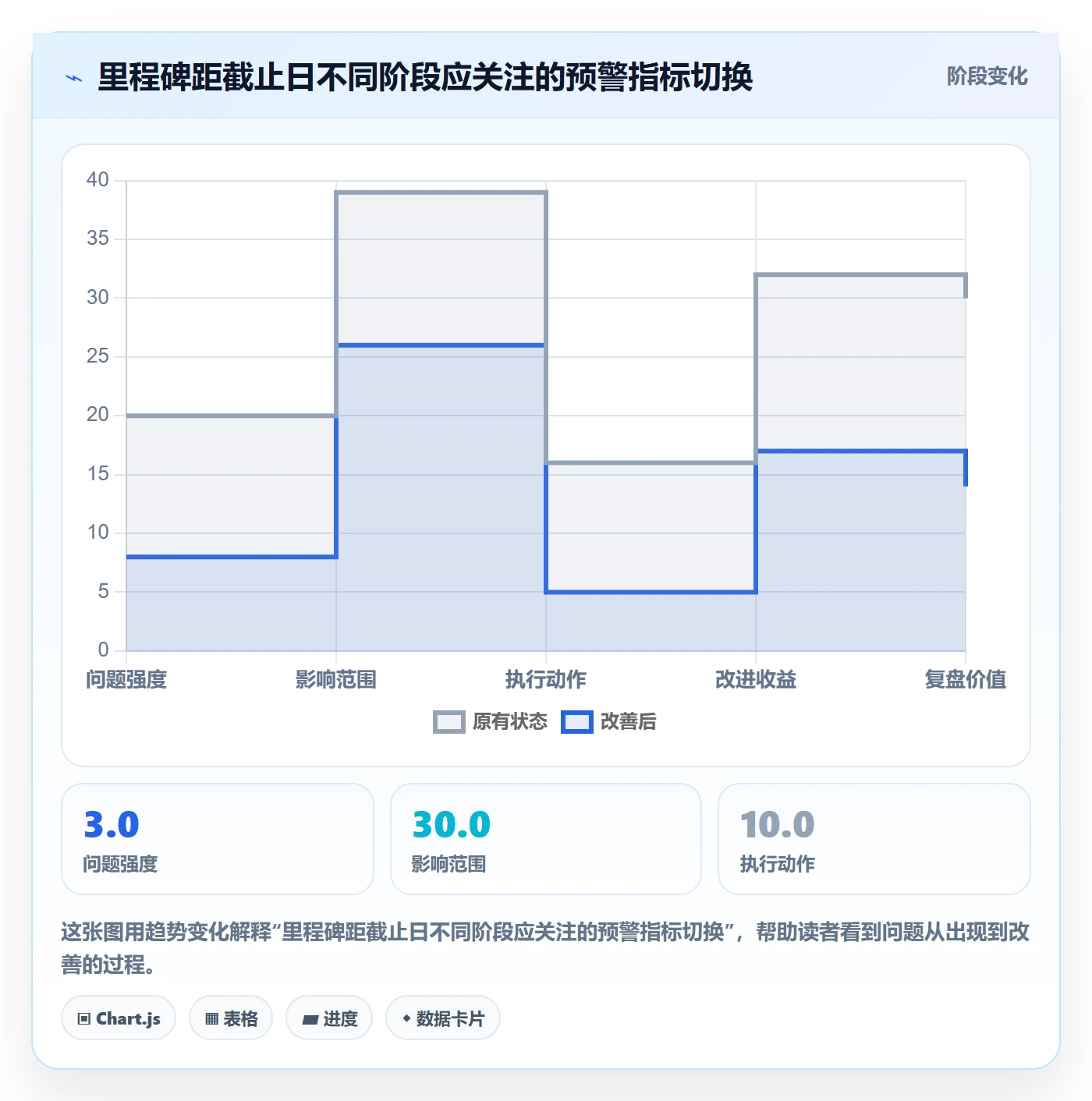This screenshot has width=1092, height=1101.
Task: Click the 问题强度 caption under 3.0
Action: point(121,864)
